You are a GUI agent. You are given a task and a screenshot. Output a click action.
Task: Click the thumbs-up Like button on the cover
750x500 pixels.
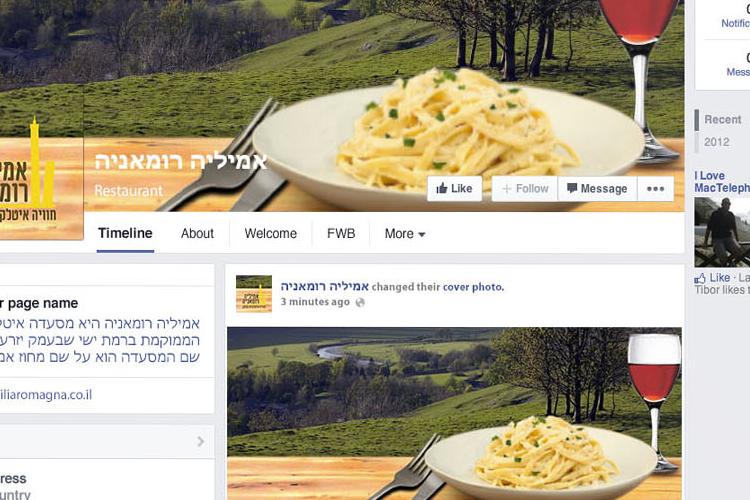pyautogui.click(x=454, y=189)
